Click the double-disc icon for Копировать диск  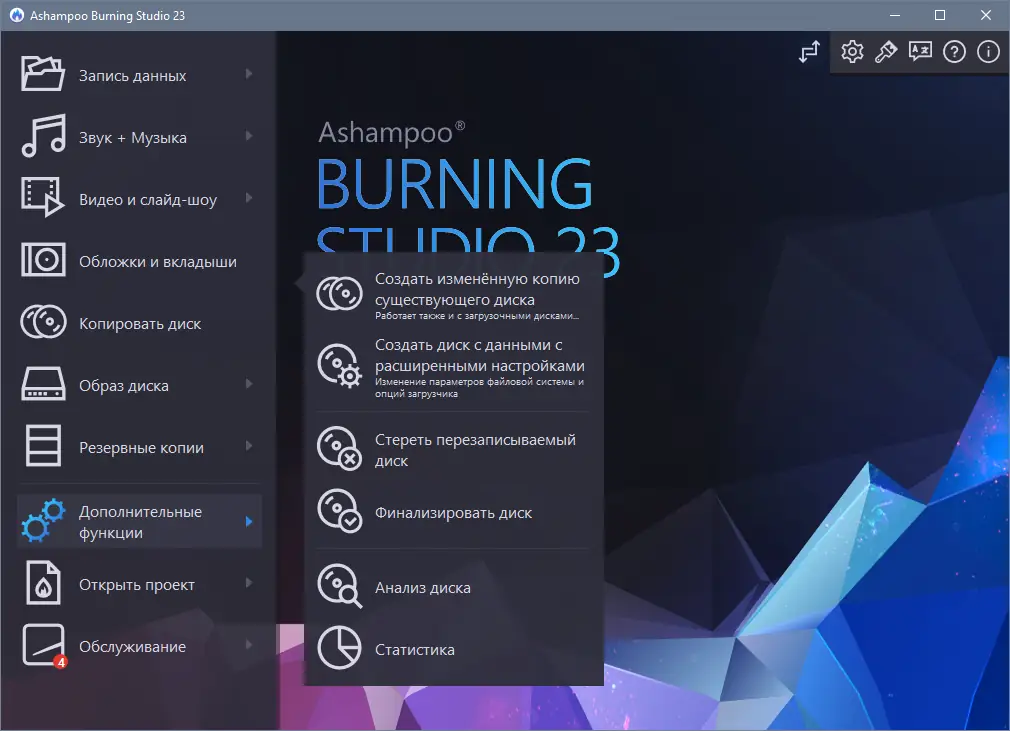coord(43,322)
